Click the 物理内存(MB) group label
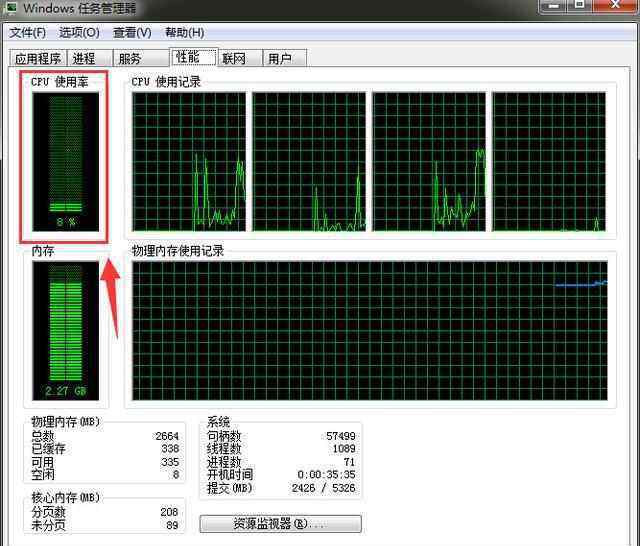The height and width of the screenshot is (546, 640). point(66,422)
